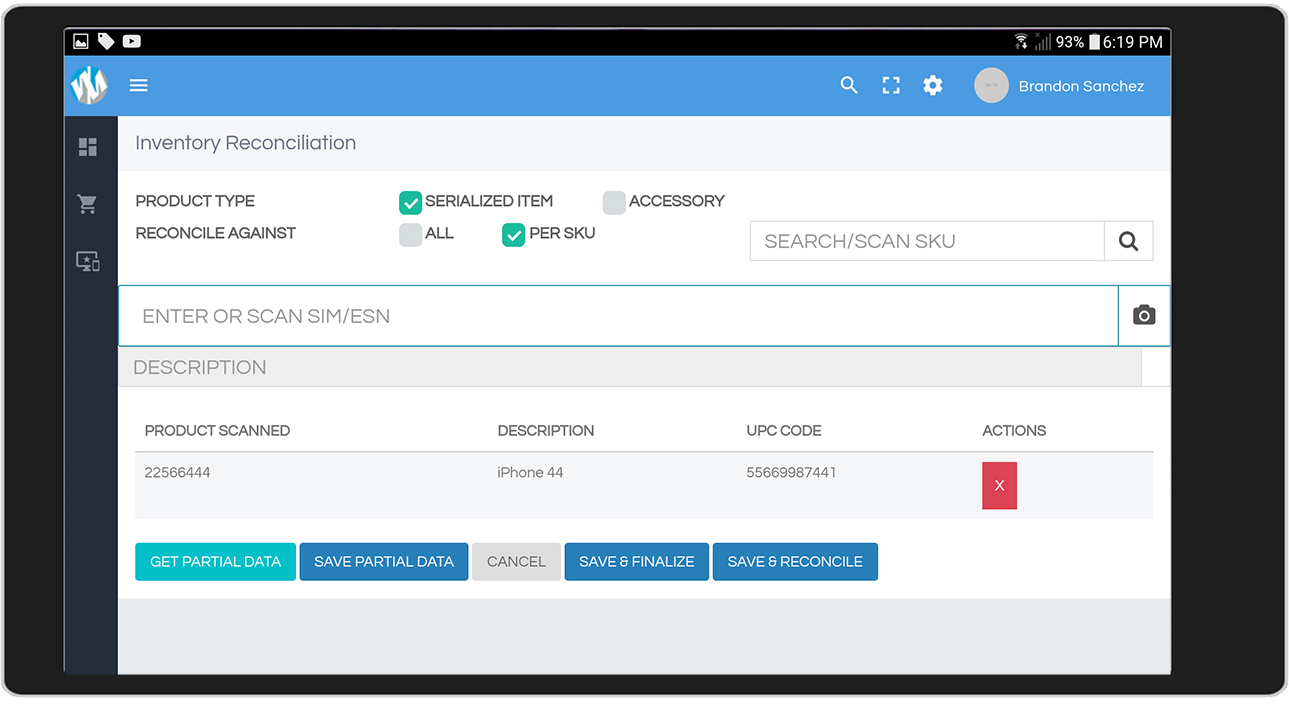Image resolution: width=1289 pixels, height=713 pixels.
Task: Open the shopping cart sidebar icon
Action: pos(88,204)
